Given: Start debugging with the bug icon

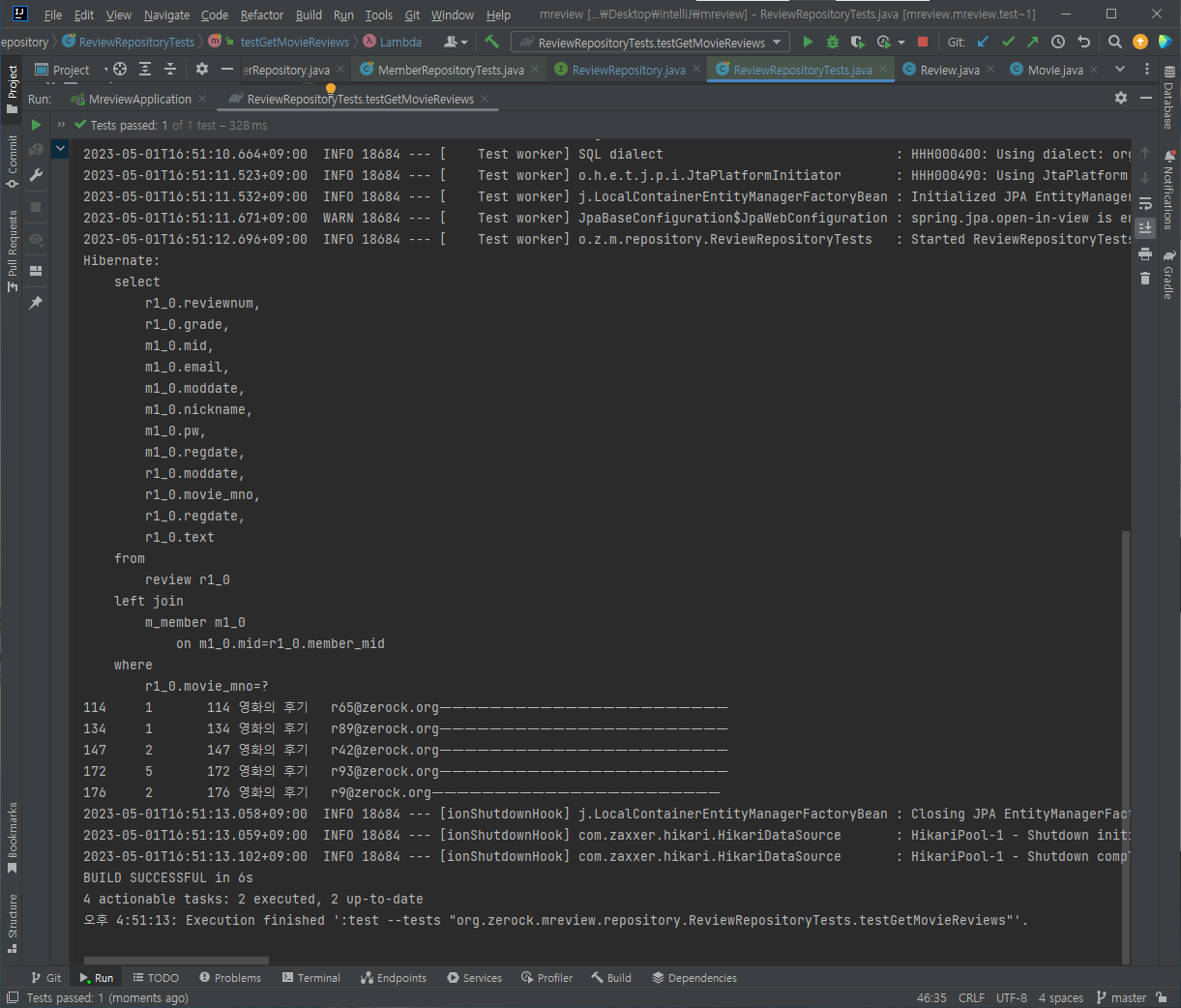Looking at the screenshot, I should pyautogui.click(x=832, y=42).
